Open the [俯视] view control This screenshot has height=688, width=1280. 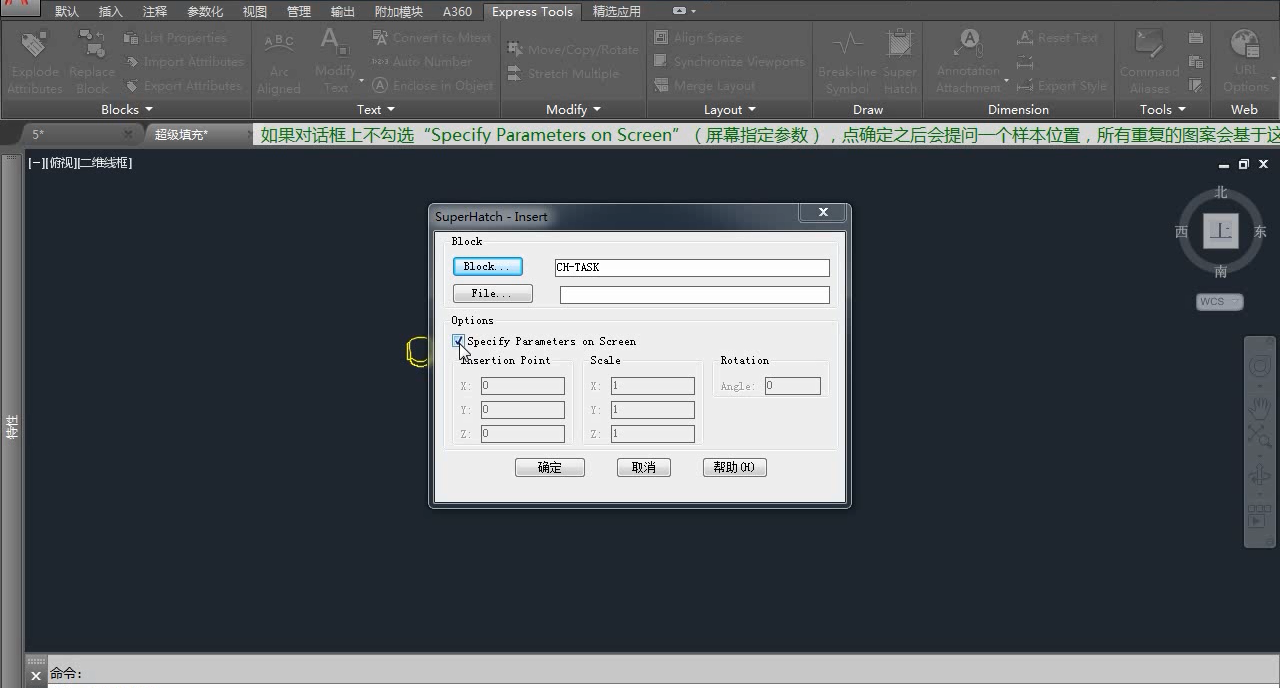click(x=62, y=163)
